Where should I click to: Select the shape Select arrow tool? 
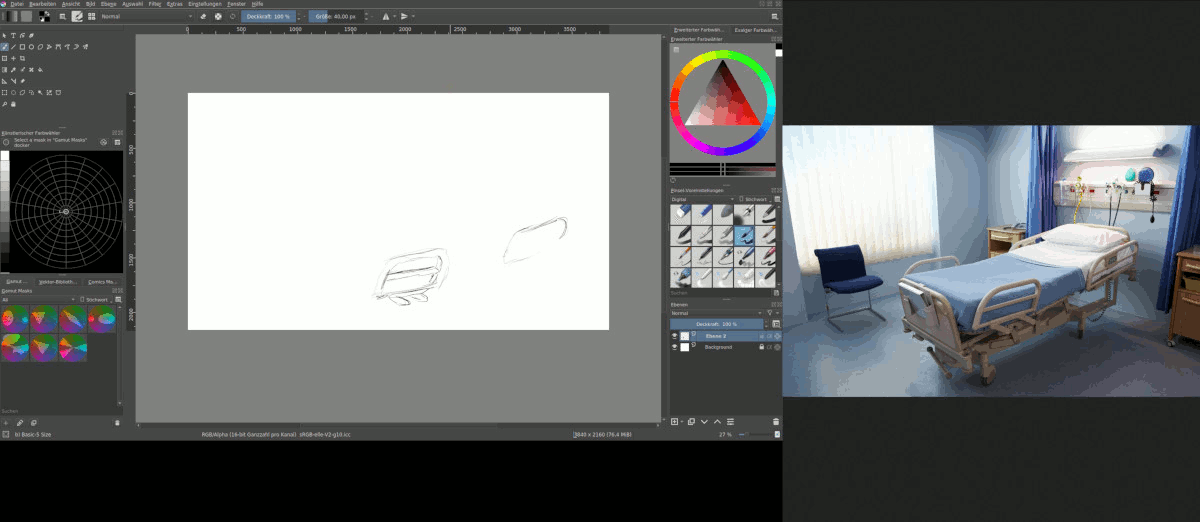4,35
